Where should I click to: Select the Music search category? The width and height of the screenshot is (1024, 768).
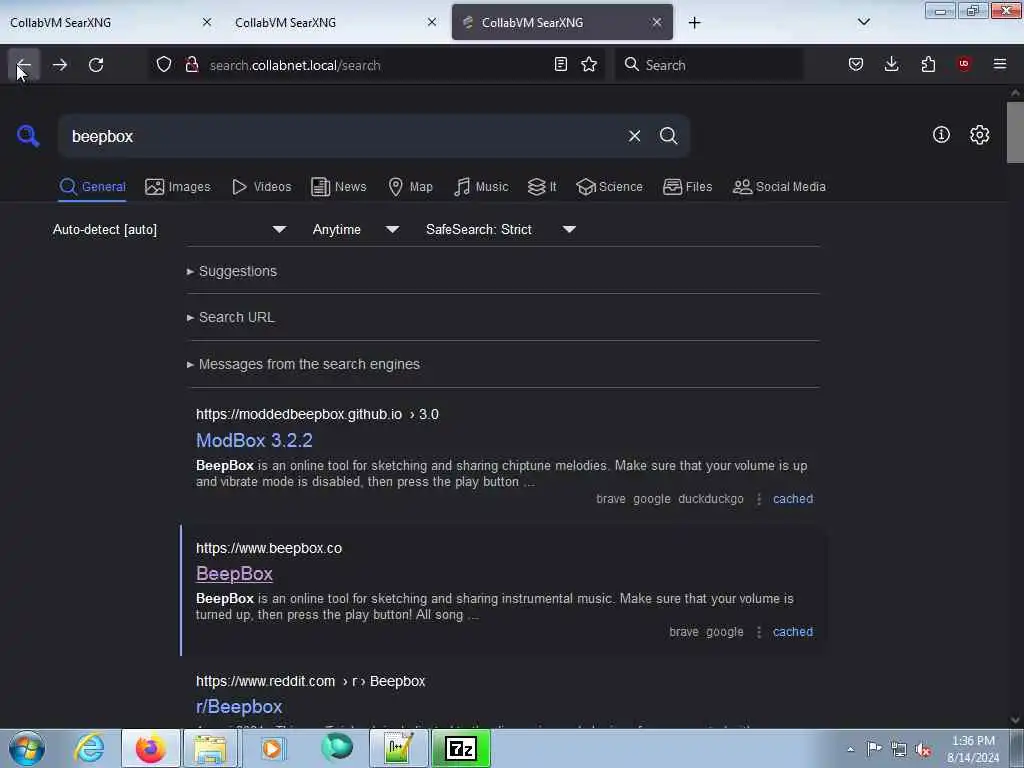tap(481, 187)
